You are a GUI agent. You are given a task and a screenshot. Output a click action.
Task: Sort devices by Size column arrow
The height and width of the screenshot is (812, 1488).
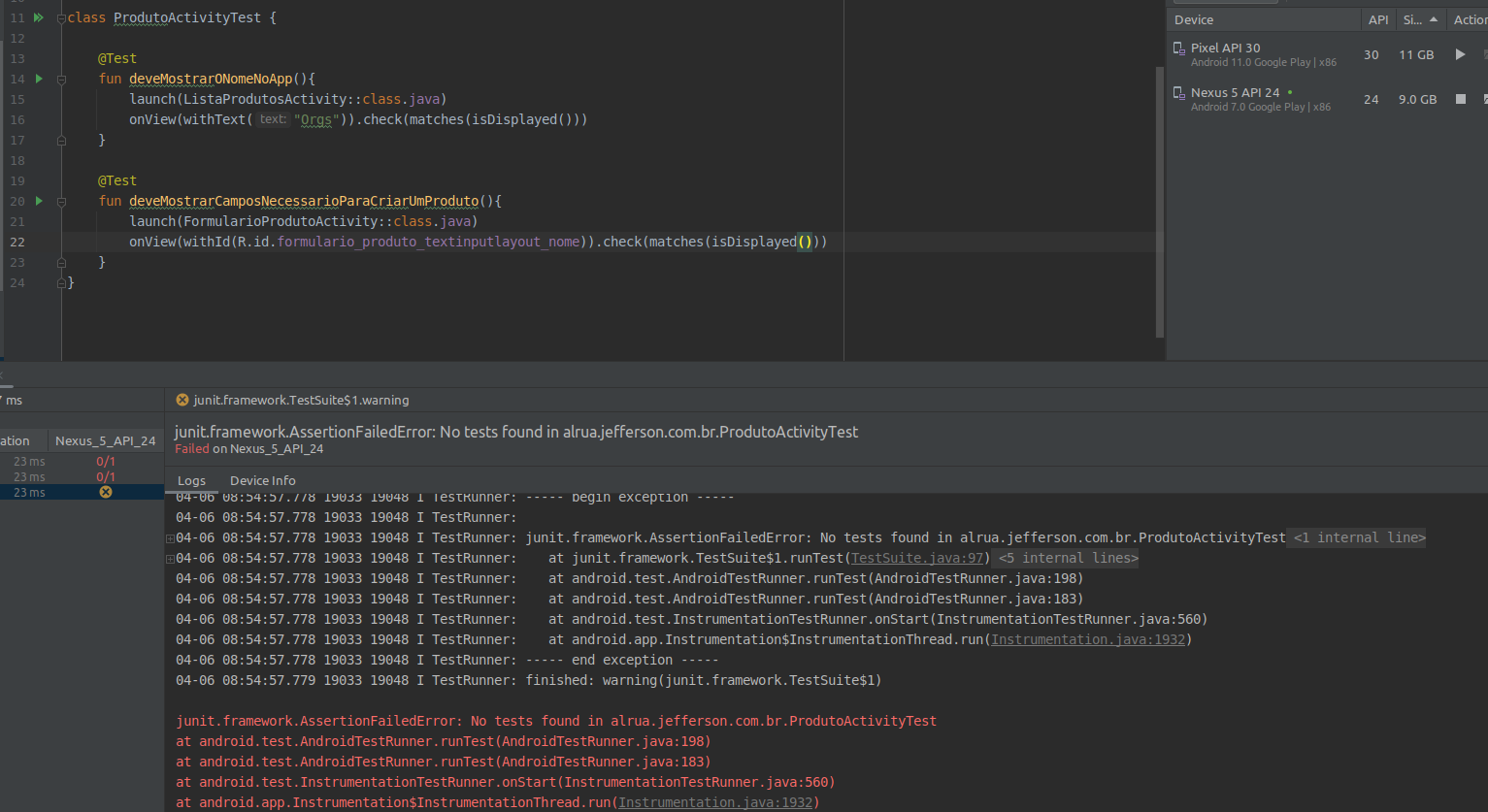coord(1434,19)
